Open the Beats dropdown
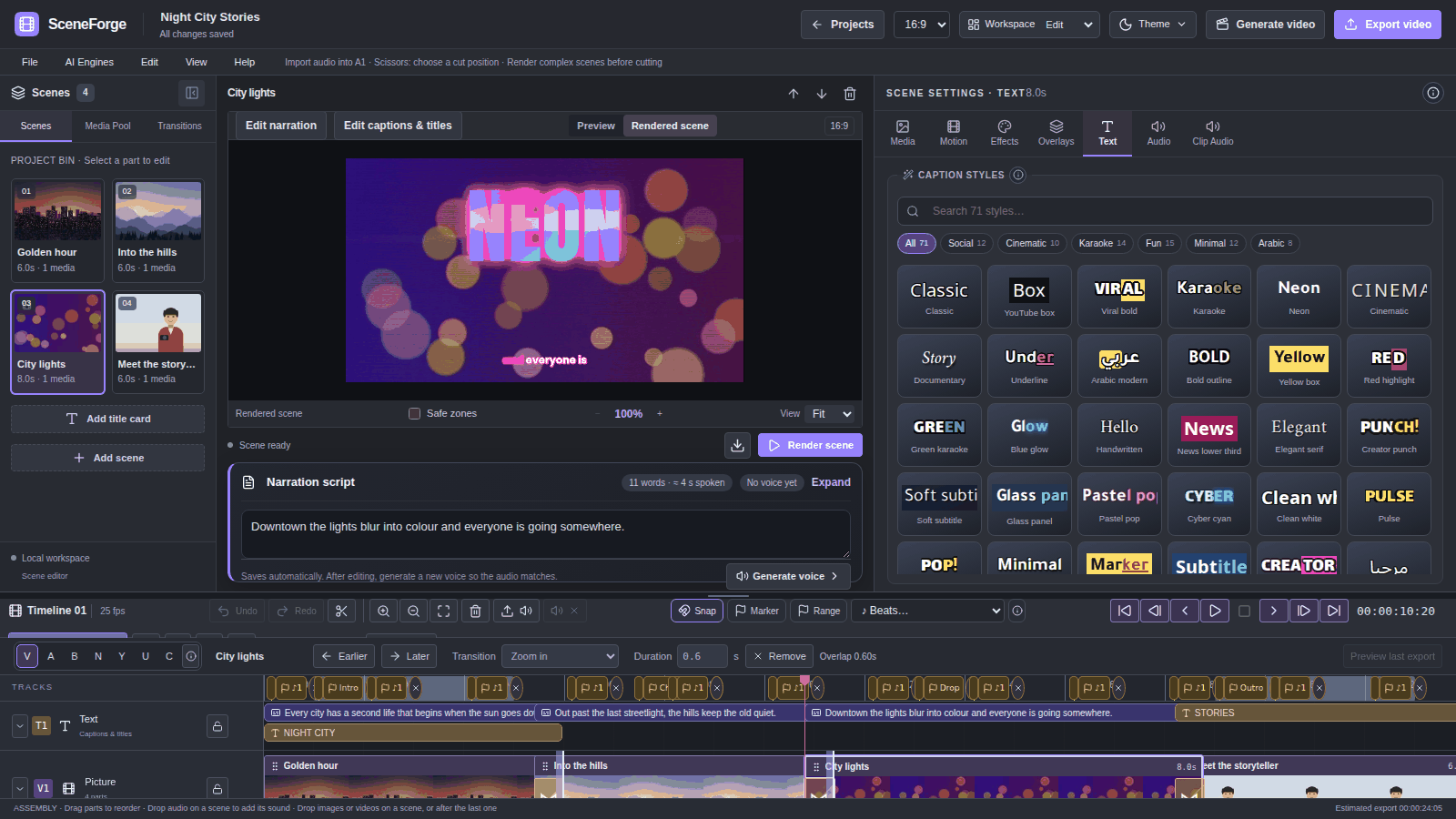The image size is (1456, 819). tap(928, 612)
